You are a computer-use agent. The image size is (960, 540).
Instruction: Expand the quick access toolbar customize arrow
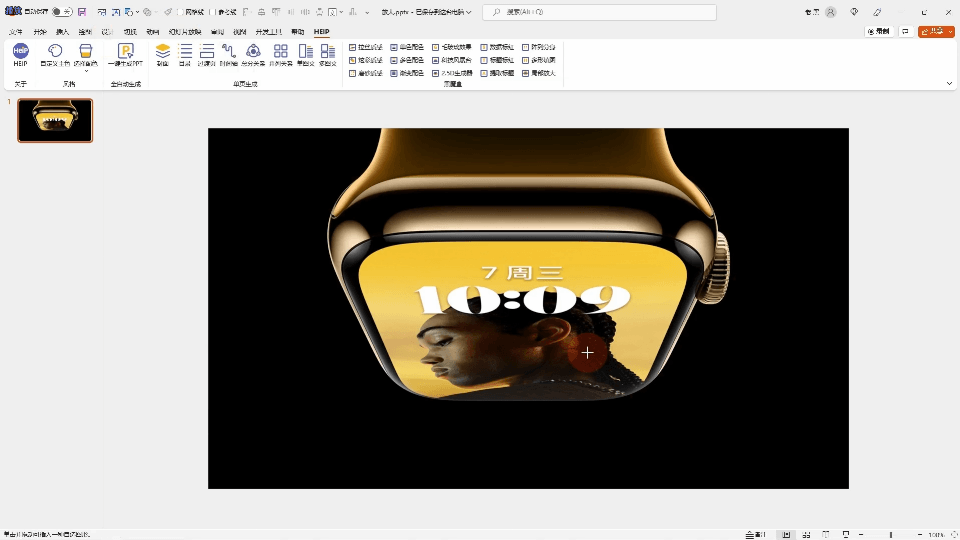(367, 12)
